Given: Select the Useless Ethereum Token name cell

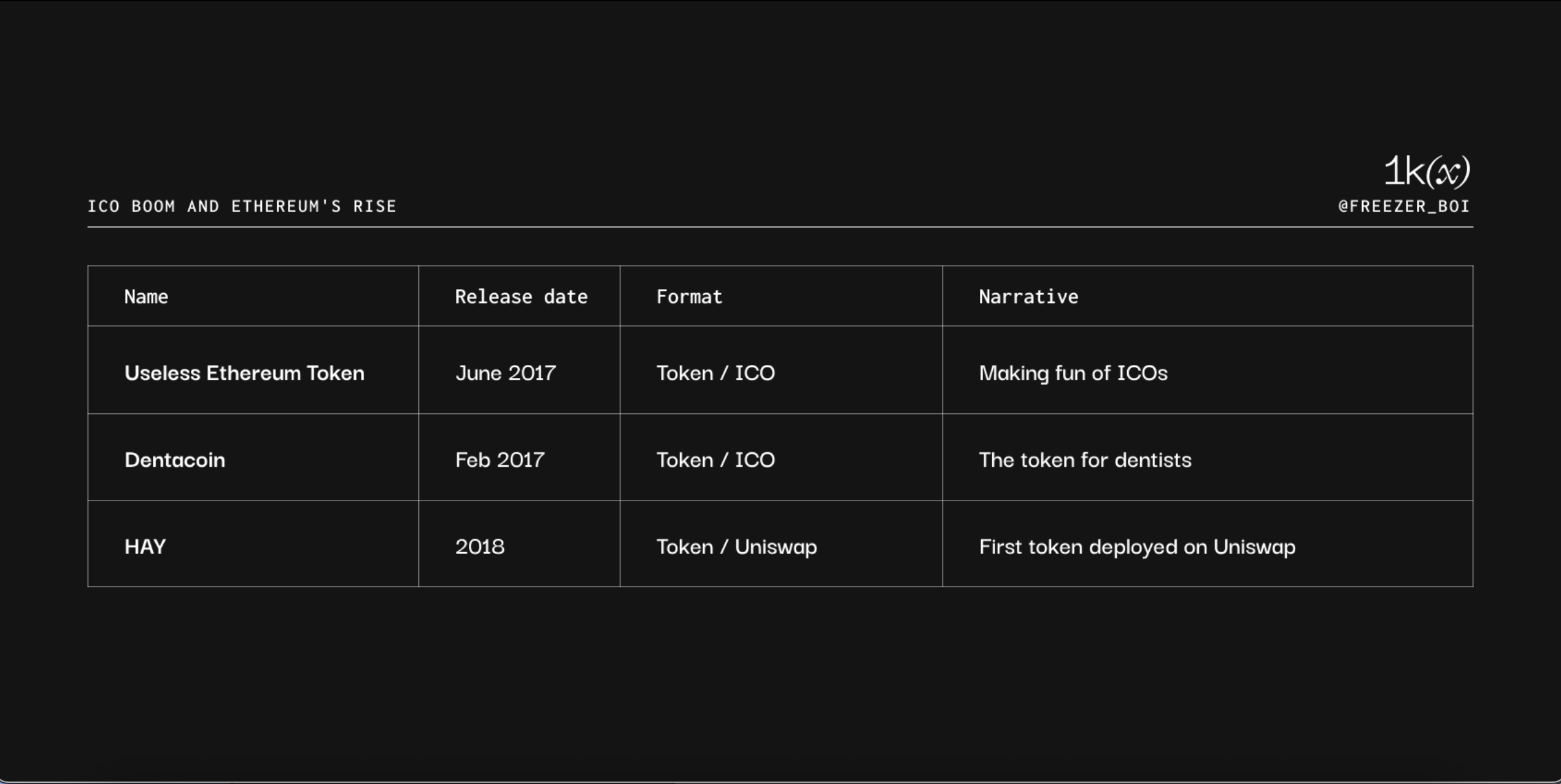Looking at the screenshot, I should (x=244, y=373).
